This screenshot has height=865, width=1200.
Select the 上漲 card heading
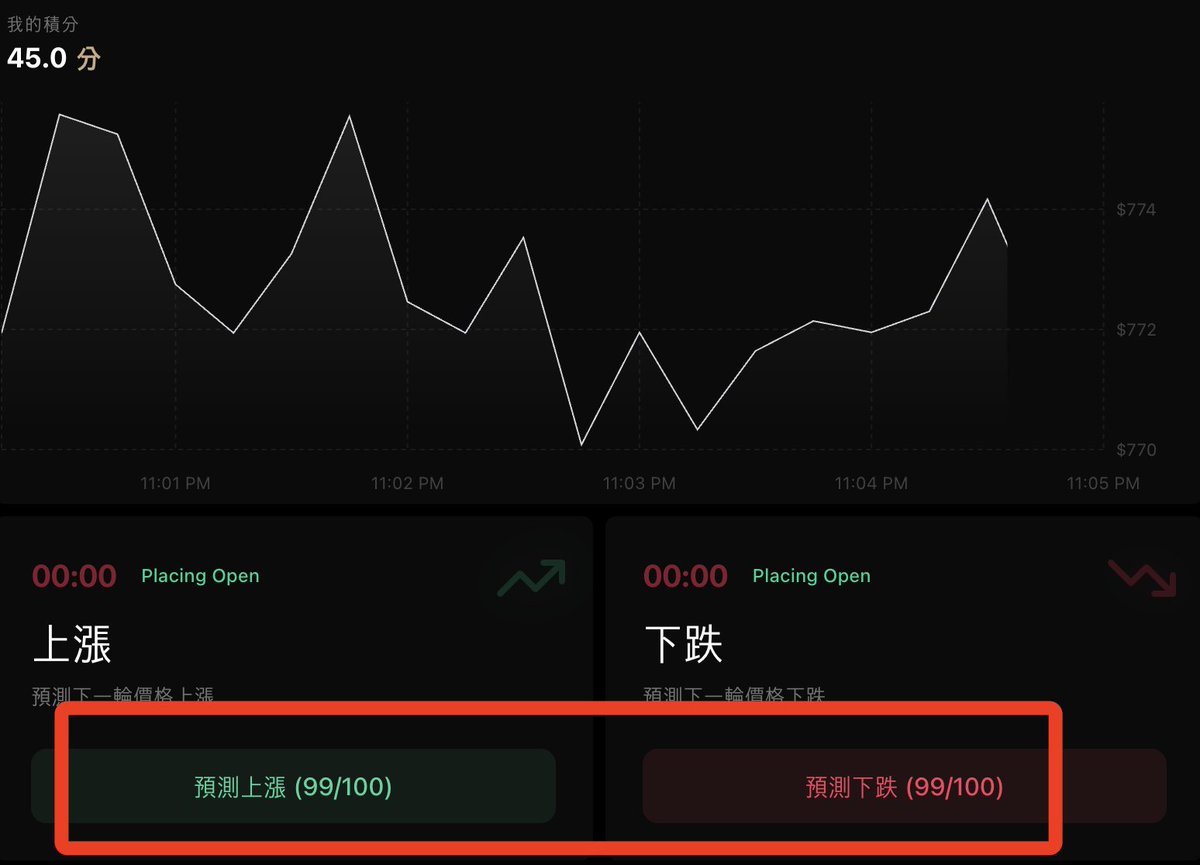72,645
